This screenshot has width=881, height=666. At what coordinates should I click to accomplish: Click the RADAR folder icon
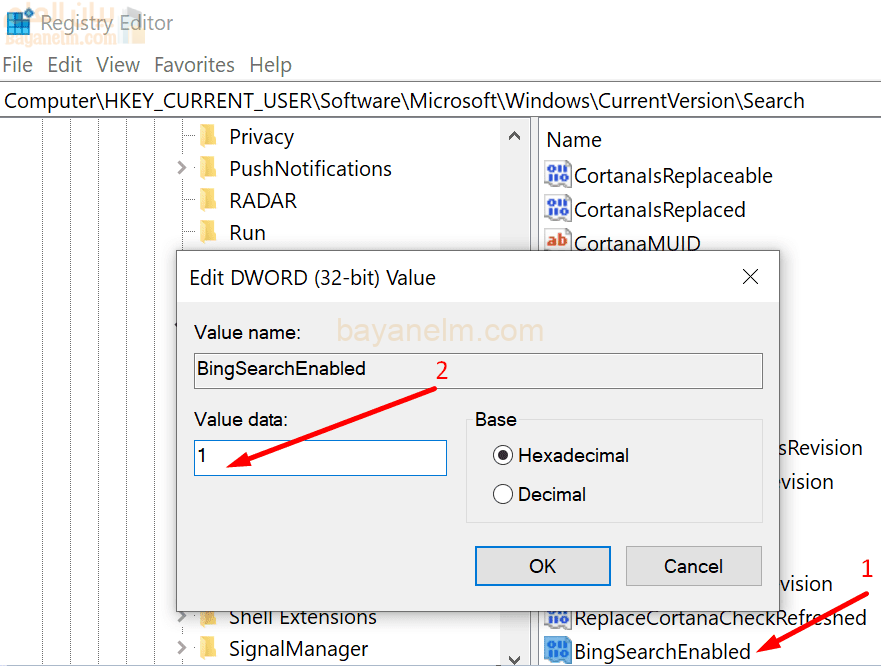pos(208,200)
